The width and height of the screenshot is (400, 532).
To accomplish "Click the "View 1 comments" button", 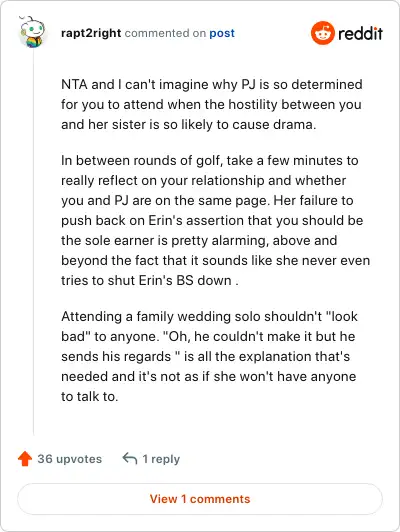I will pyautogui.click(x=200, y=499).
